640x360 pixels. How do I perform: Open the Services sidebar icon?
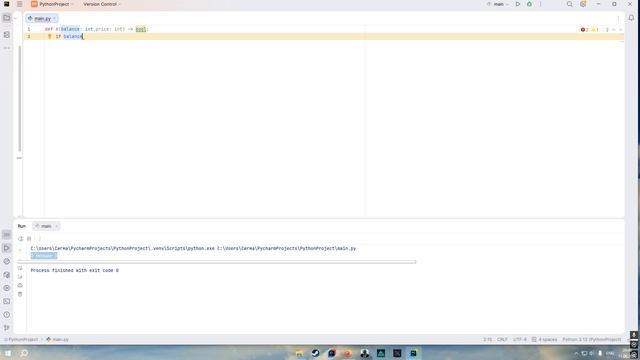point(7,288)
